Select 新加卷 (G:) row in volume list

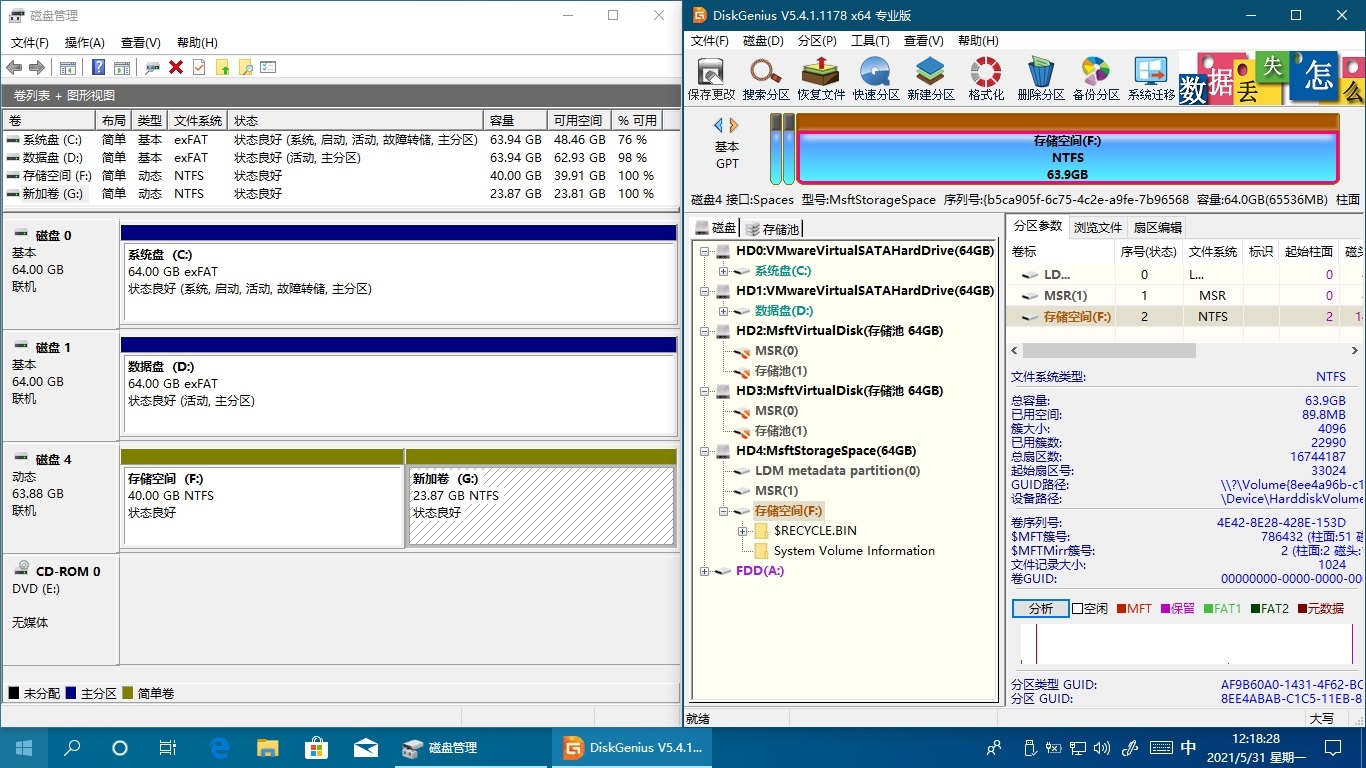point(340,194)
